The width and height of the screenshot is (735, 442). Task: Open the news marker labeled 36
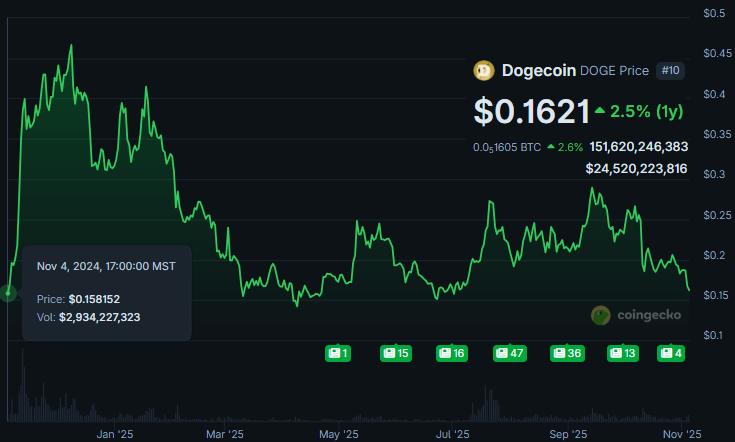point(567,353)
